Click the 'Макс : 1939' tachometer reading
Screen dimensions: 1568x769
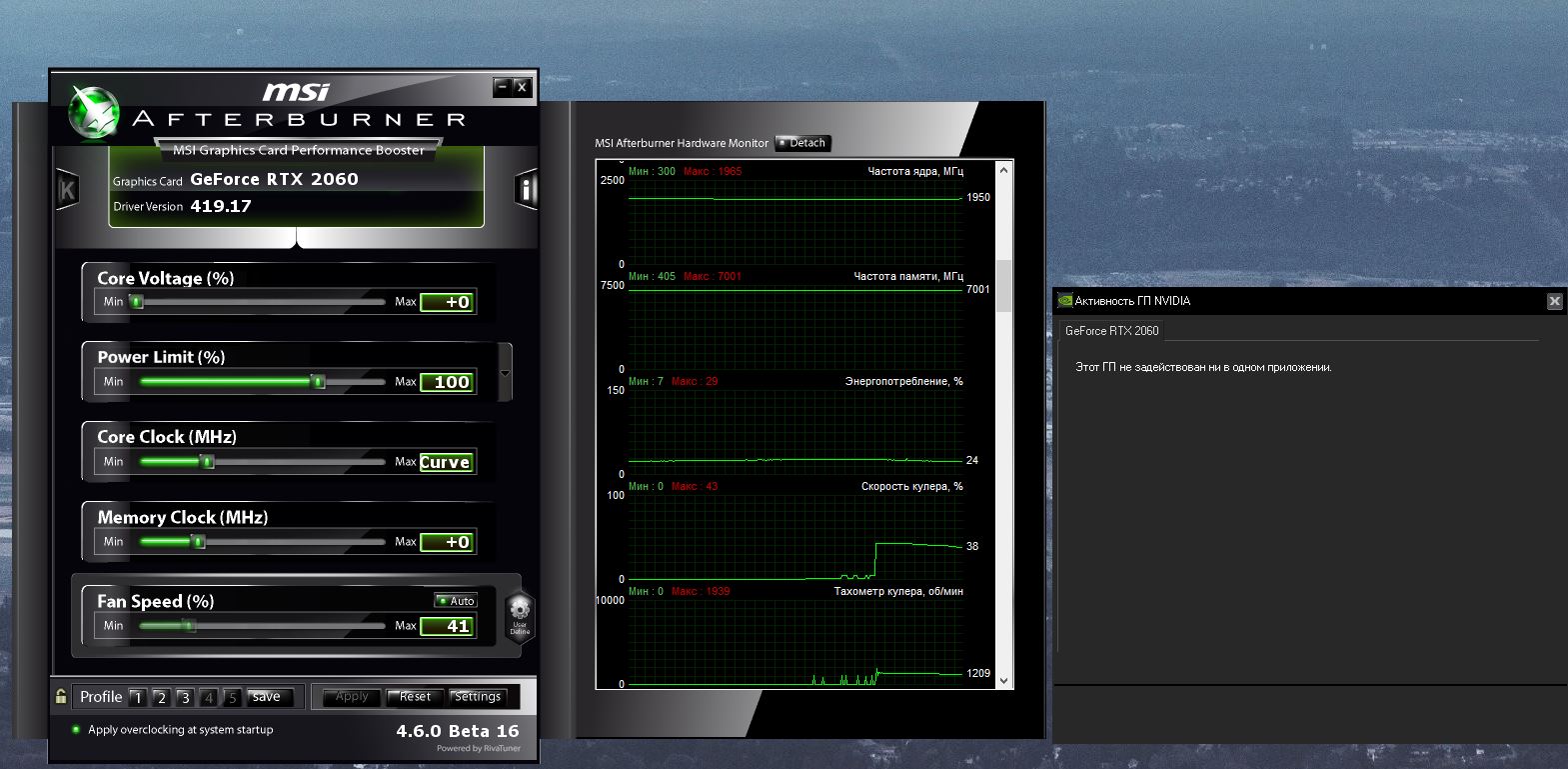[x=701, y=591]
